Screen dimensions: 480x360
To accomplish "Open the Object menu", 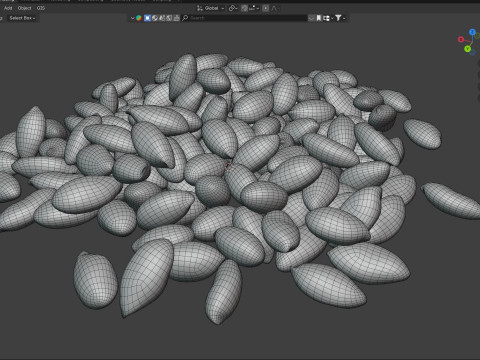I will point(24,8).
